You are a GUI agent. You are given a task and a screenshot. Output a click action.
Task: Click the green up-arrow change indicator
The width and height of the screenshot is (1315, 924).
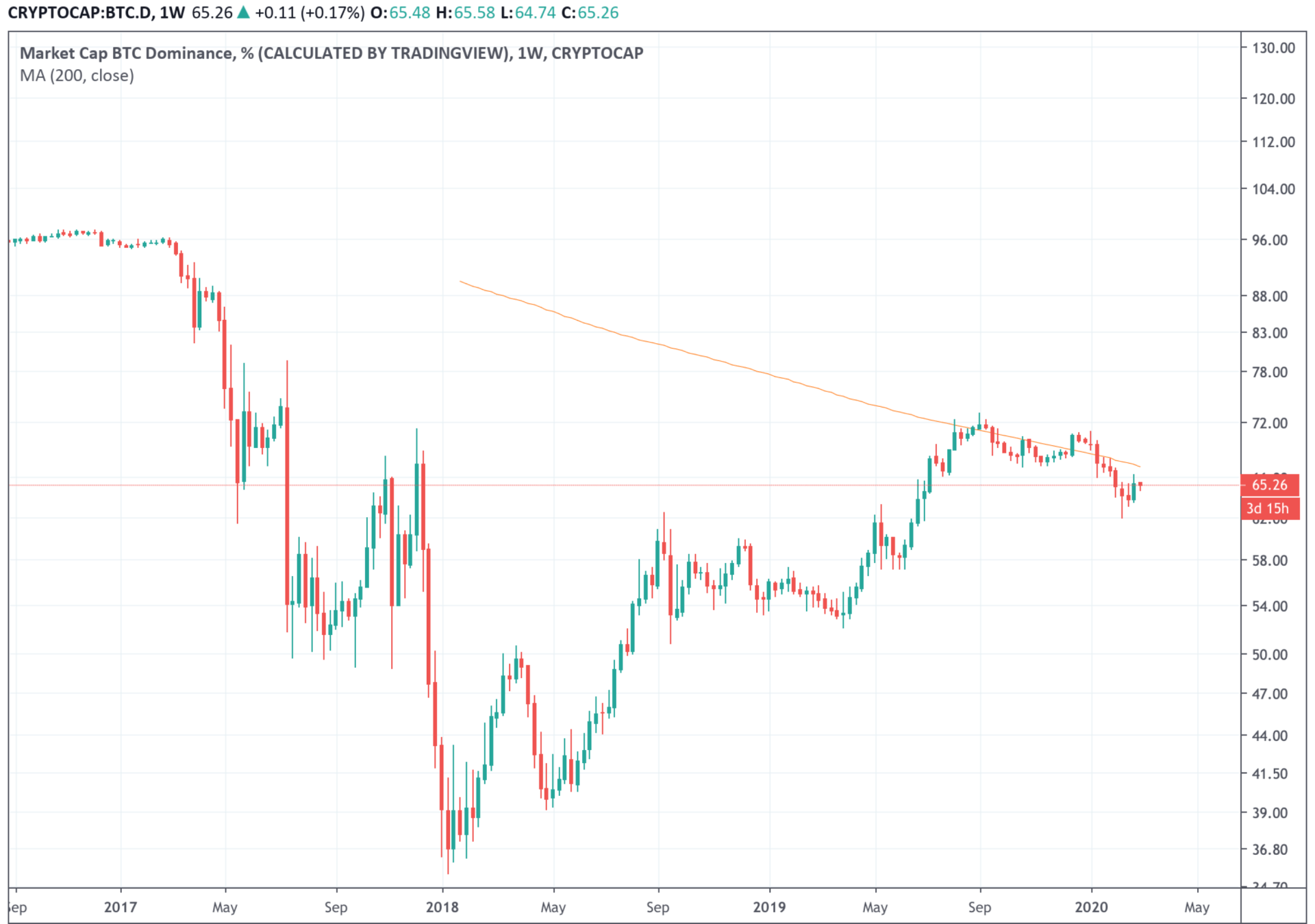[x=243, y=12]
